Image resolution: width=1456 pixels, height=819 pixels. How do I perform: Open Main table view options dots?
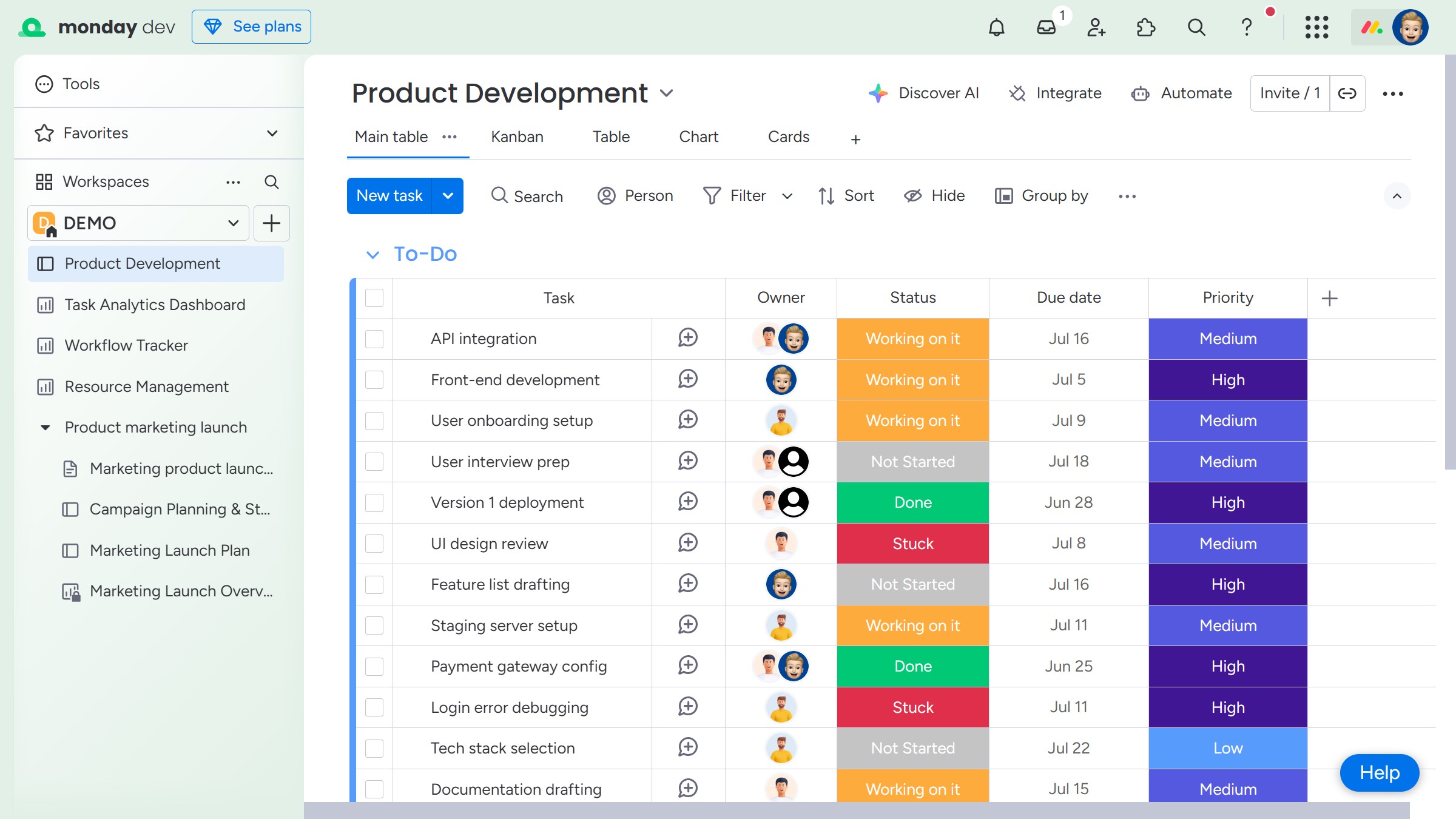point(450,137)
